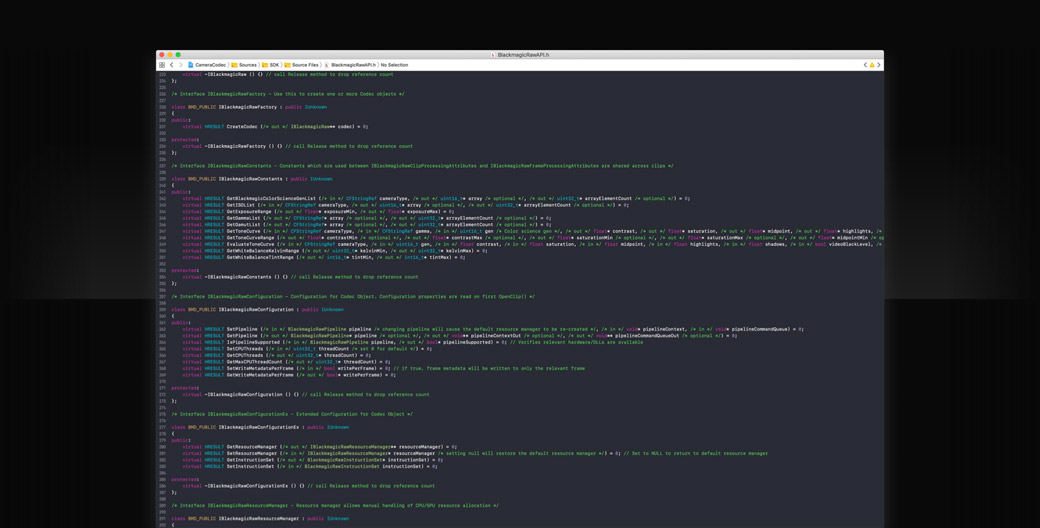This screenshot has width=1040, height=528.
Task: Go forward with the right arrow
Action: 180,65
